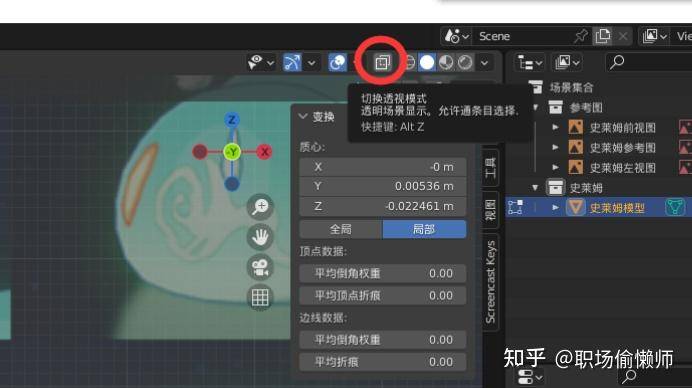
Task: Adjust edge 平均倒角权重 slider
Action: tap(383, 340)
